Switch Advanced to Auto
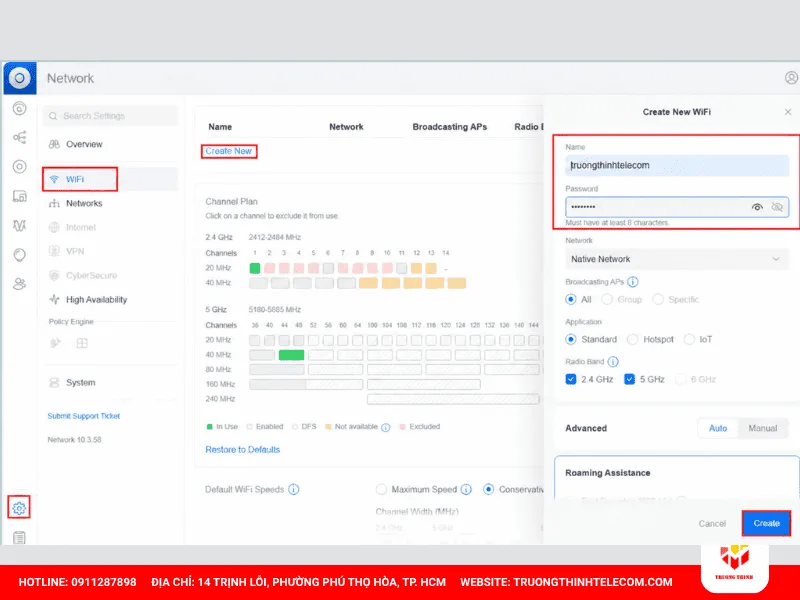The width and height of the screenshot is (800, 600). 718,428
